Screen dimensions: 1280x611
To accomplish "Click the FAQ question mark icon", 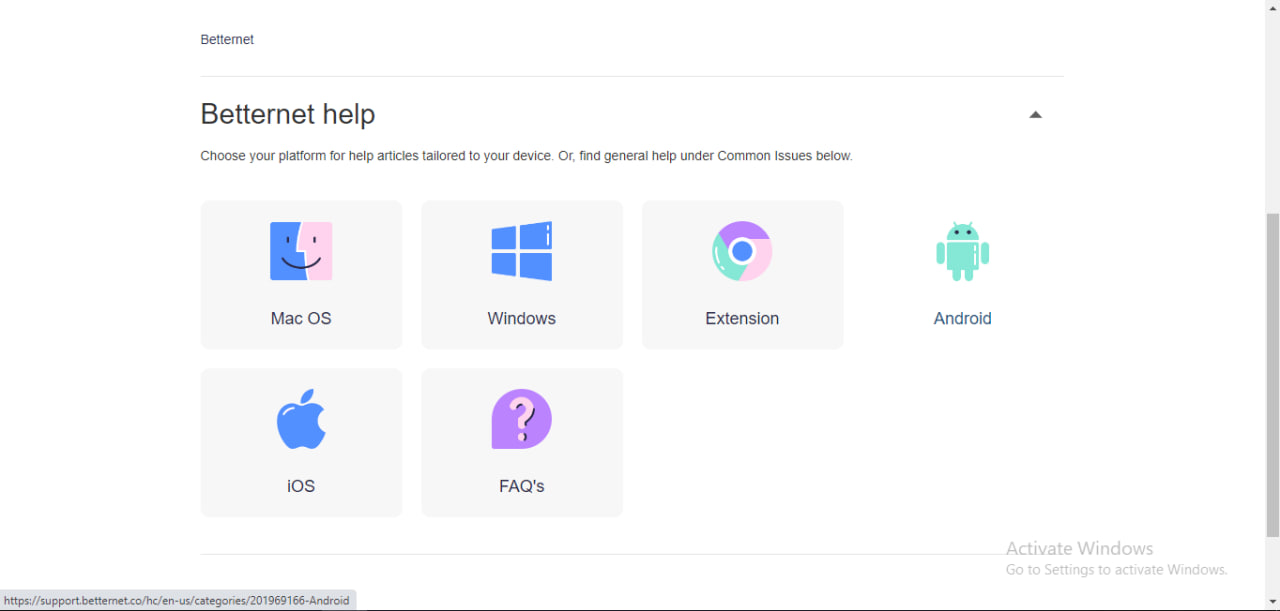I will coord(521,419).
